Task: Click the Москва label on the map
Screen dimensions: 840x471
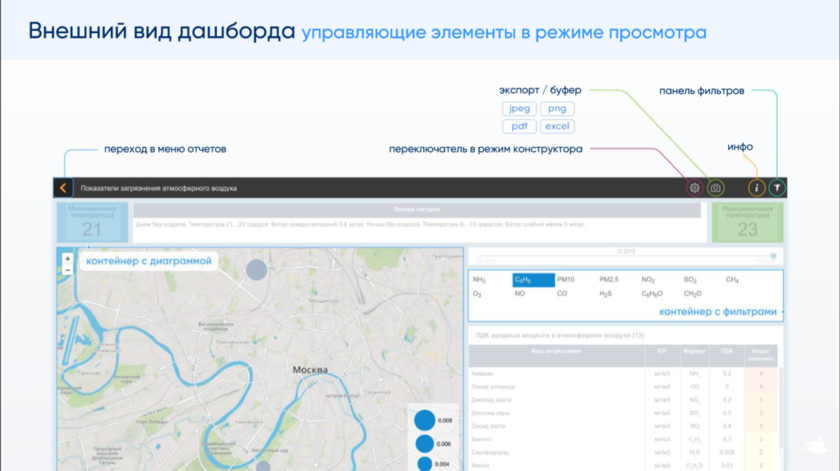Action: [310, 370]
